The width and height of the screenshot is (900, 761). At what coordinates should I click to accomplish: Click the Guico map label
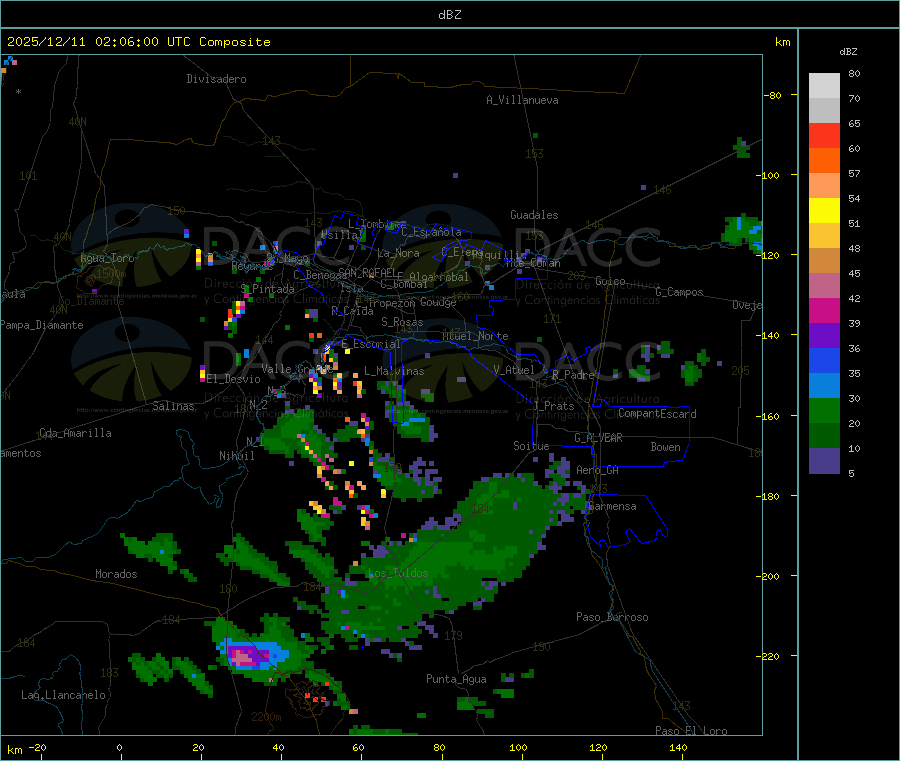tap(610, 281)
